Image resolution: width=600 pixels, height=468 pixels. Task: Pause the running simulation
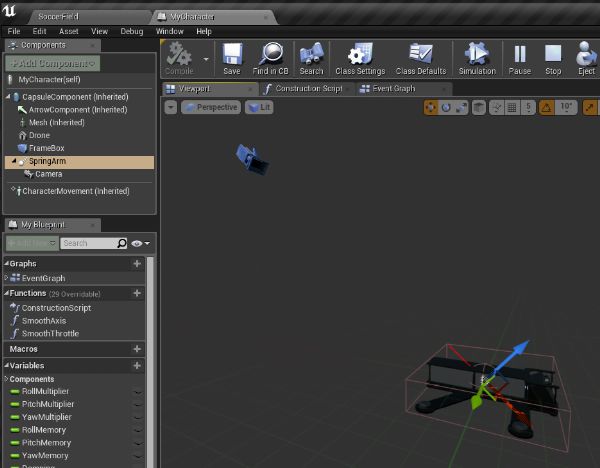[x=520, y=56]
